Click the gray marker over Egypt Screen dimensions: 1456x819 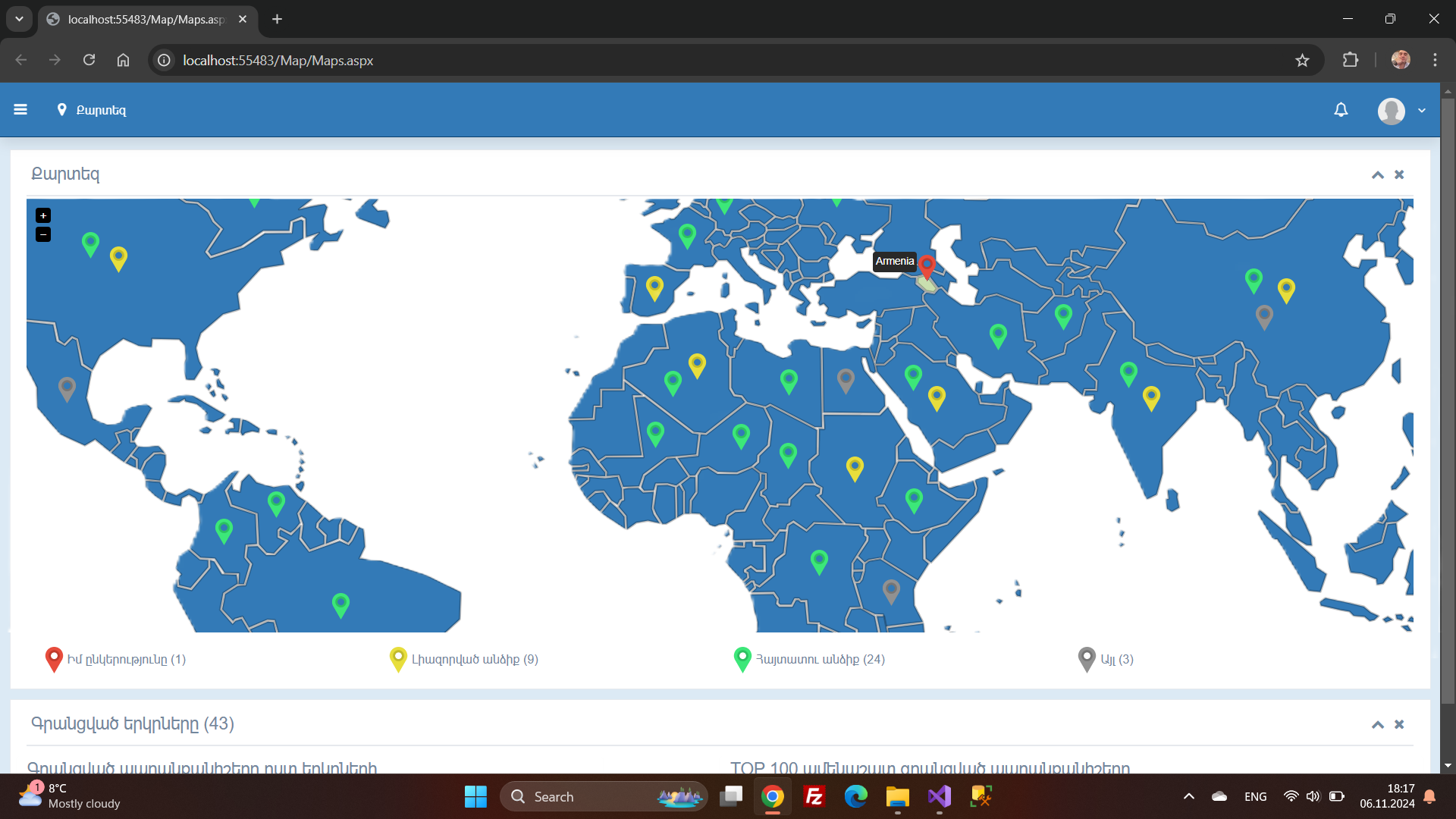[846, 379]
